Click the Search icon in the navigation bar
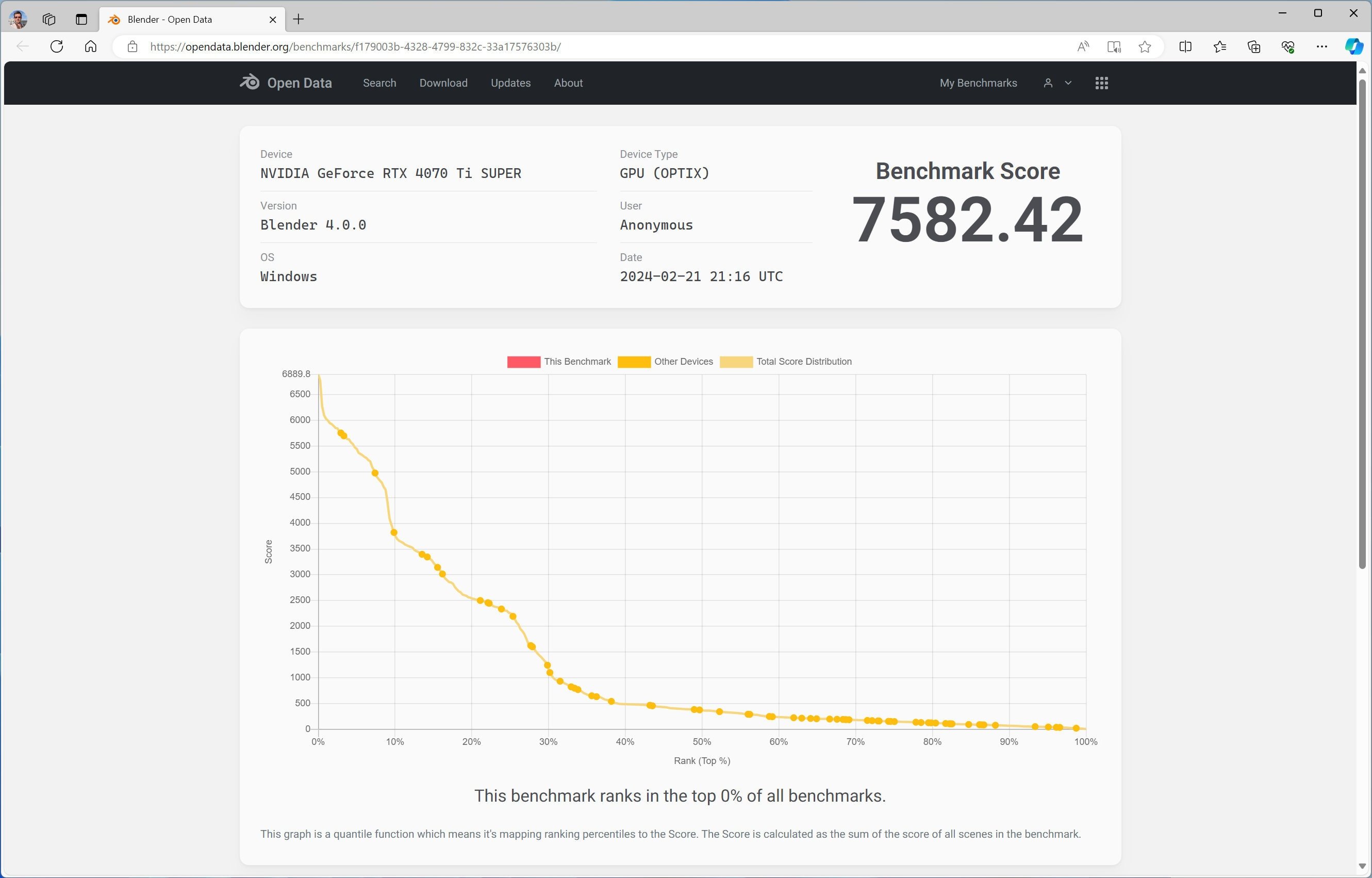Screen dimensions: 1372x878 pos(378,83)
